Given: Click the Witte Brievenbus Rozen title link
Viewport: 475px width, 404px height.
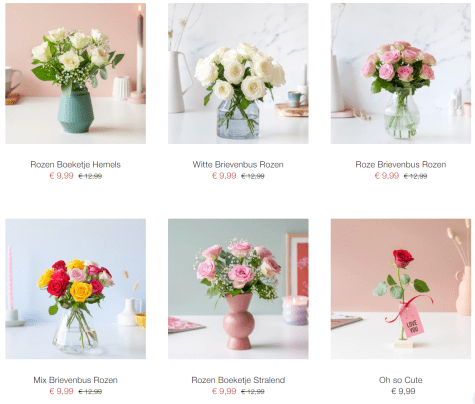Looking at the screenshot, I should [238, 164].
